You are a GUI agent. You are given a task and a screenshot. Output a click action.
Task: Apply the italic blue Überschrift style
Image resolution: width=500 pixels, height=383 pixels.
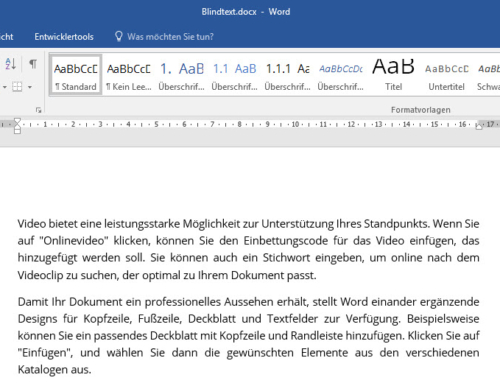340,76
